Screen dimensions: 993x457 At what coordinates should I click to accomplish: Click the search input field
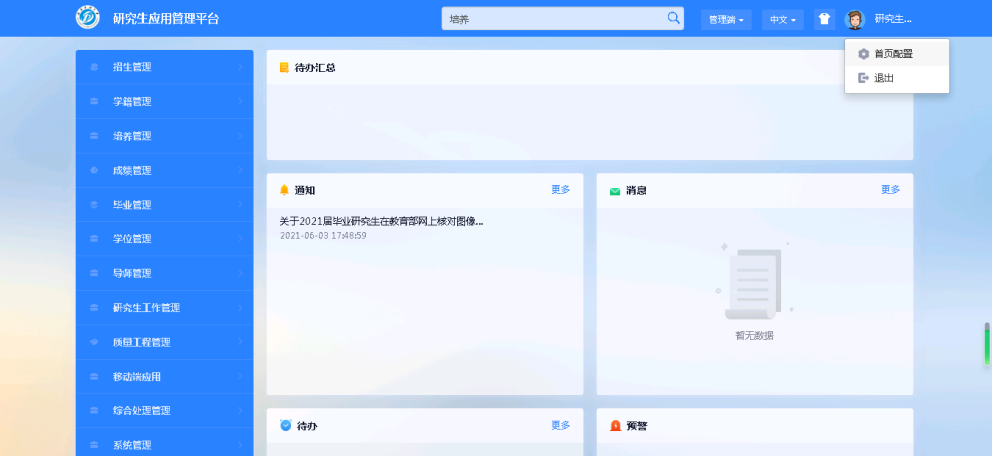click(554, 19)
